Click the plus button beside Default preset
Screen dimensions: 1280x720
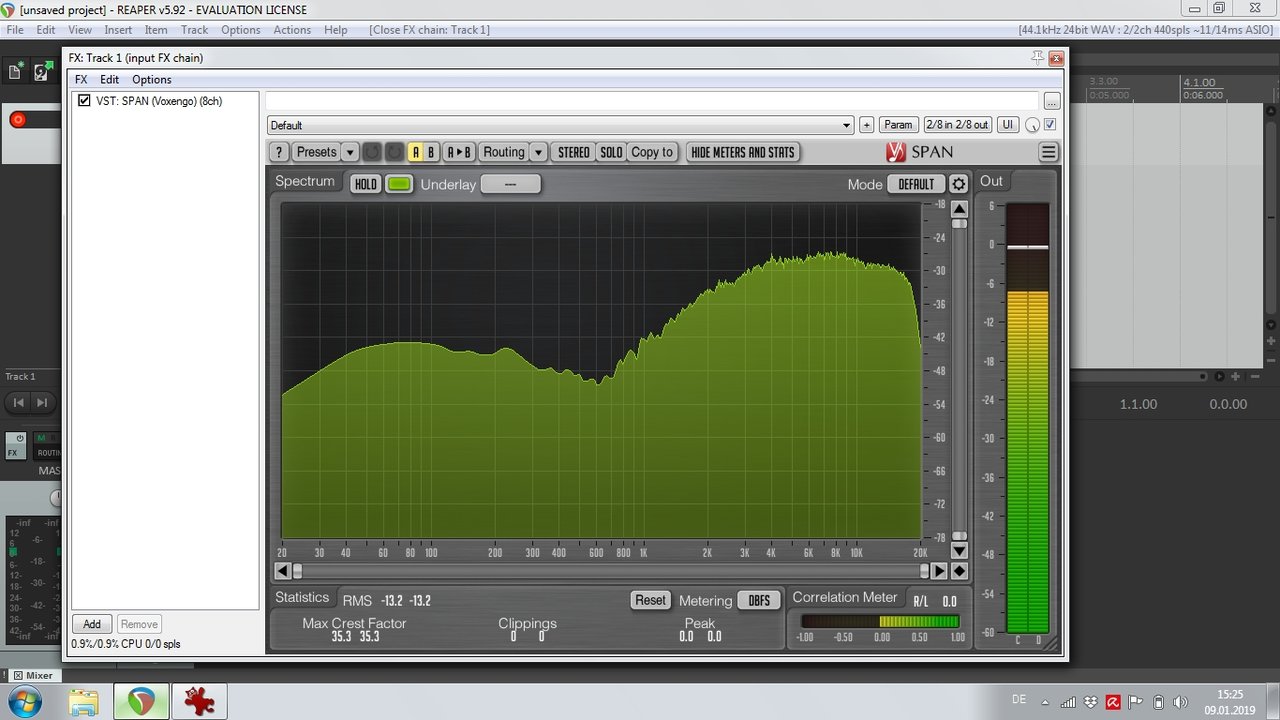tap(866, 125)
